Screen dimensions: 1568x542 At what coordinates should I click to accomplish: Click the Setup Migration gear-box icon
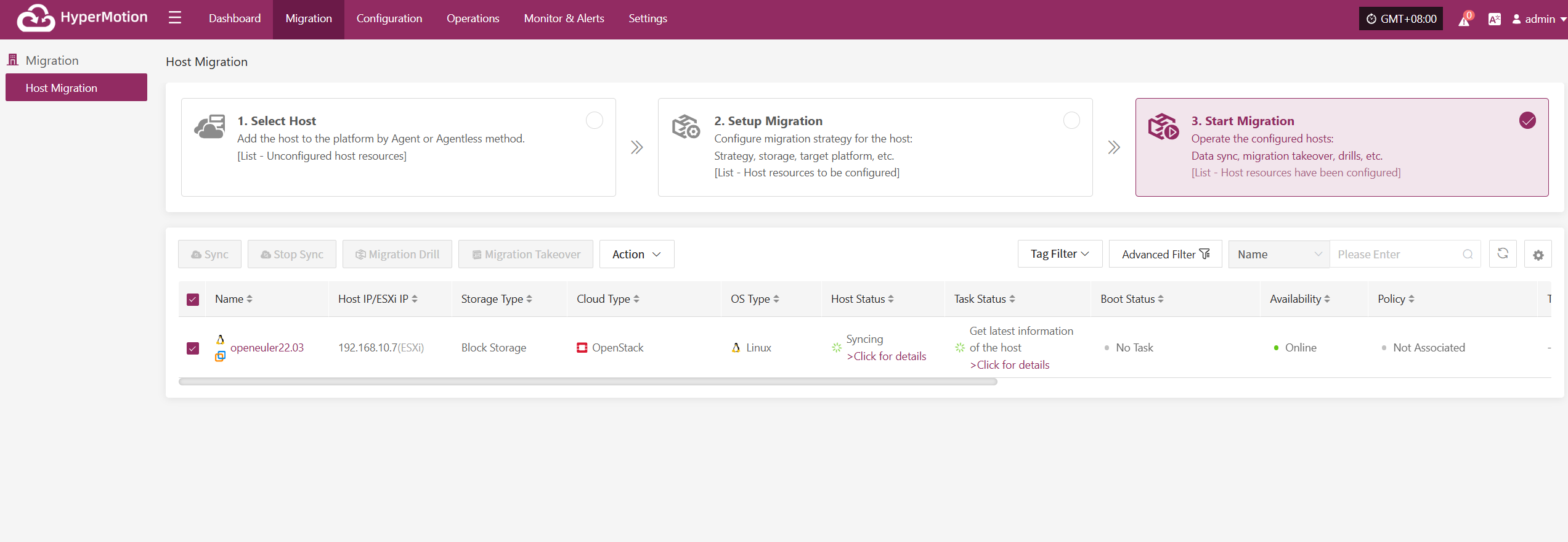686,126
